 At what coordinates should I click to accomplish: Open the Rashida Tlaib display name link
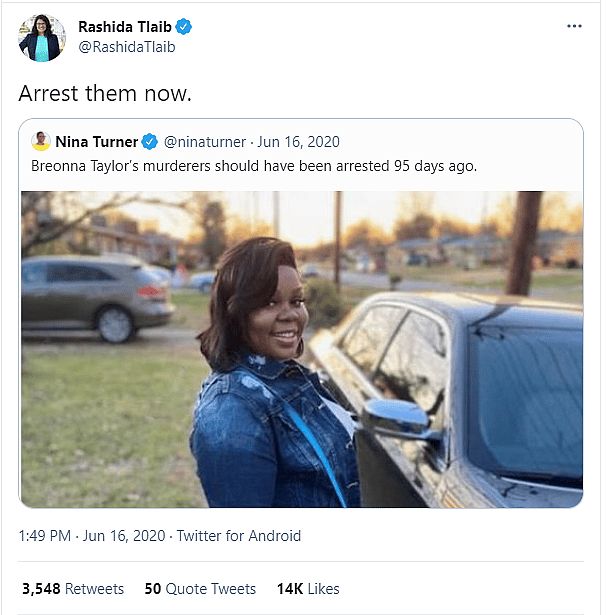[125, 27]
